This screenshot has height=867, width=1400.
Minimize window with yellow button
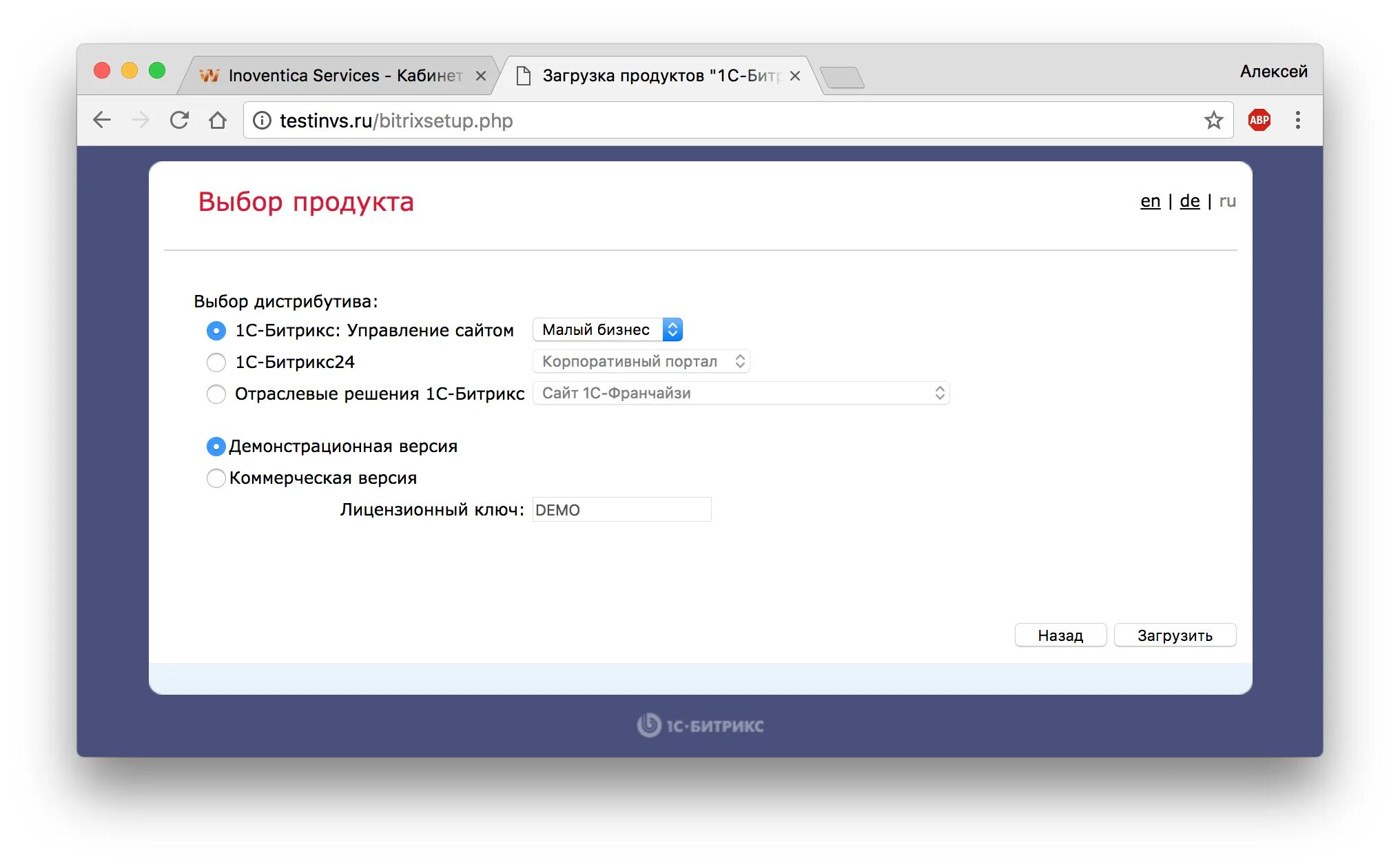[130, 70]
